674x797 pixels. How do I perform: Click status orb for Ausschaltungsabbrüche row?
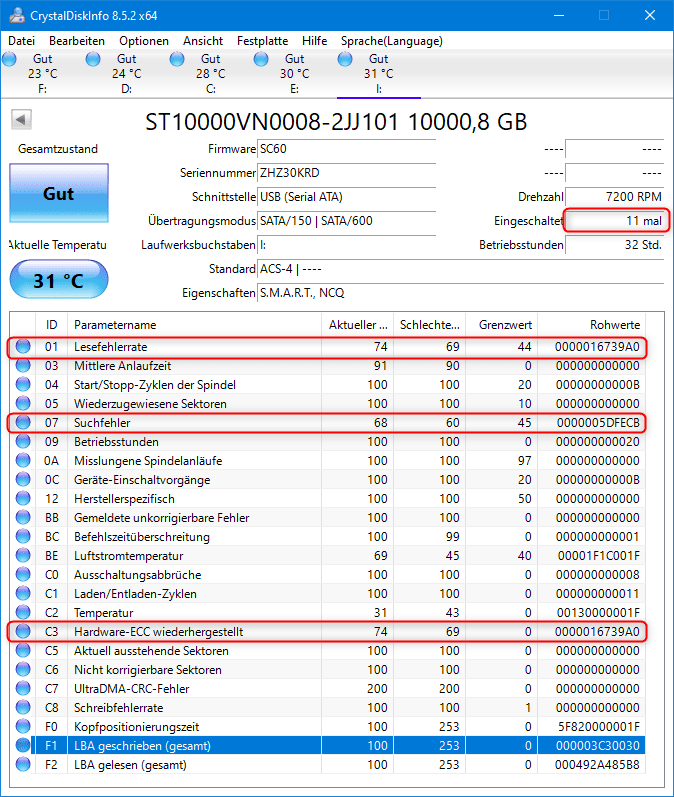tap(23, 574)
